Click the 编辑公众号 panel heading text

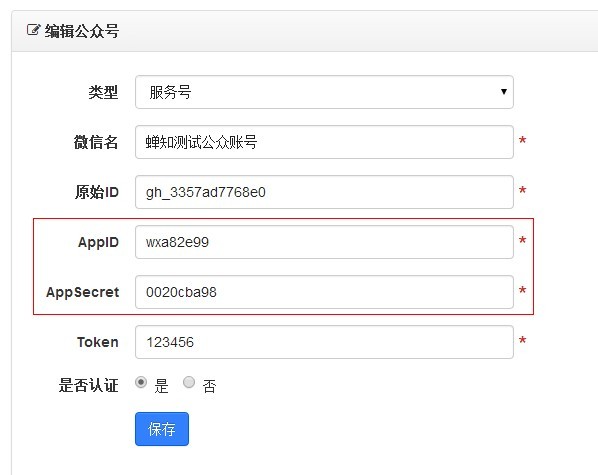pyautogui.click(x=82, y=31)
